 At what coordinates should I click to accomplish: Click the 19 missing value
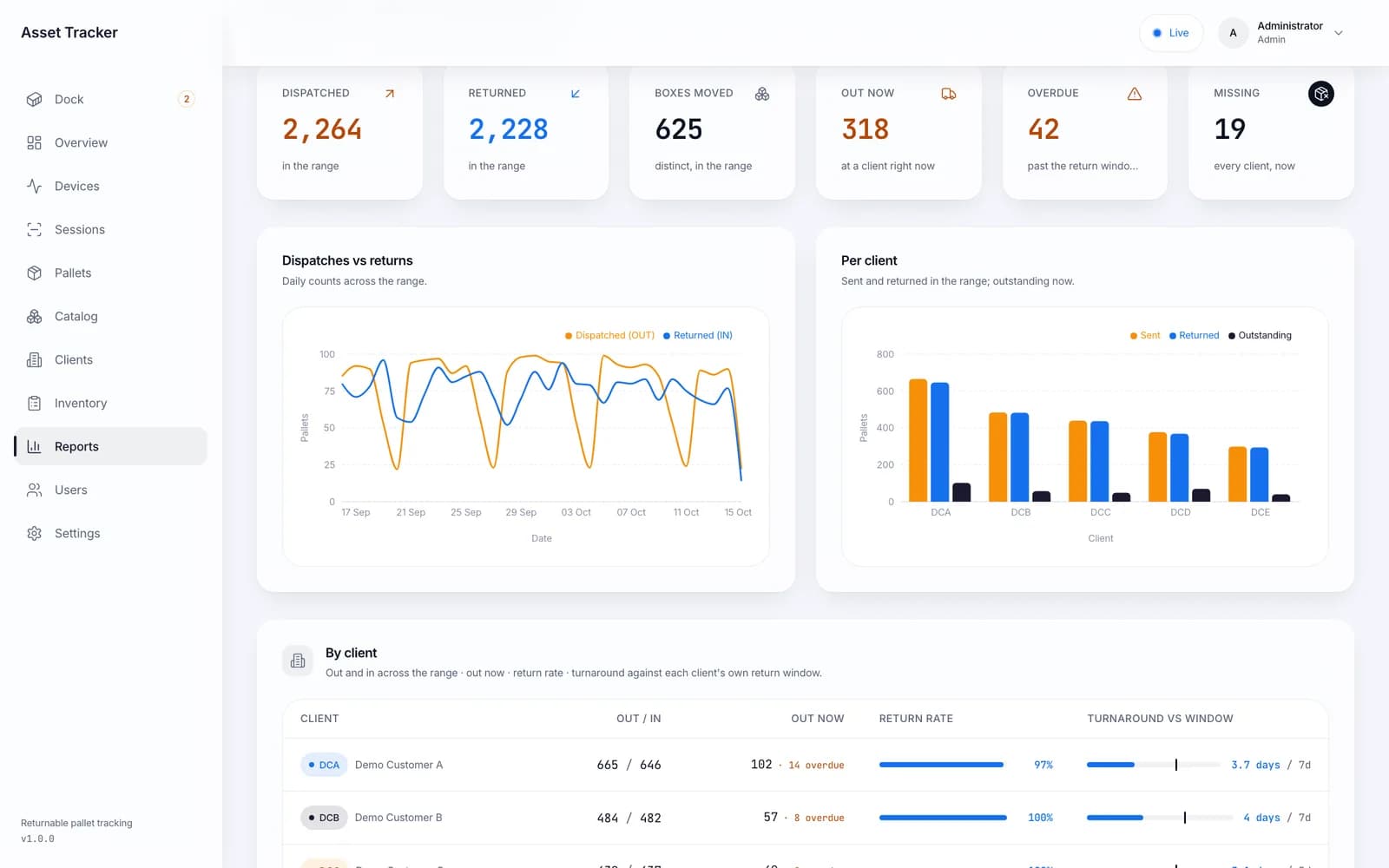[x=1229, y=129]
